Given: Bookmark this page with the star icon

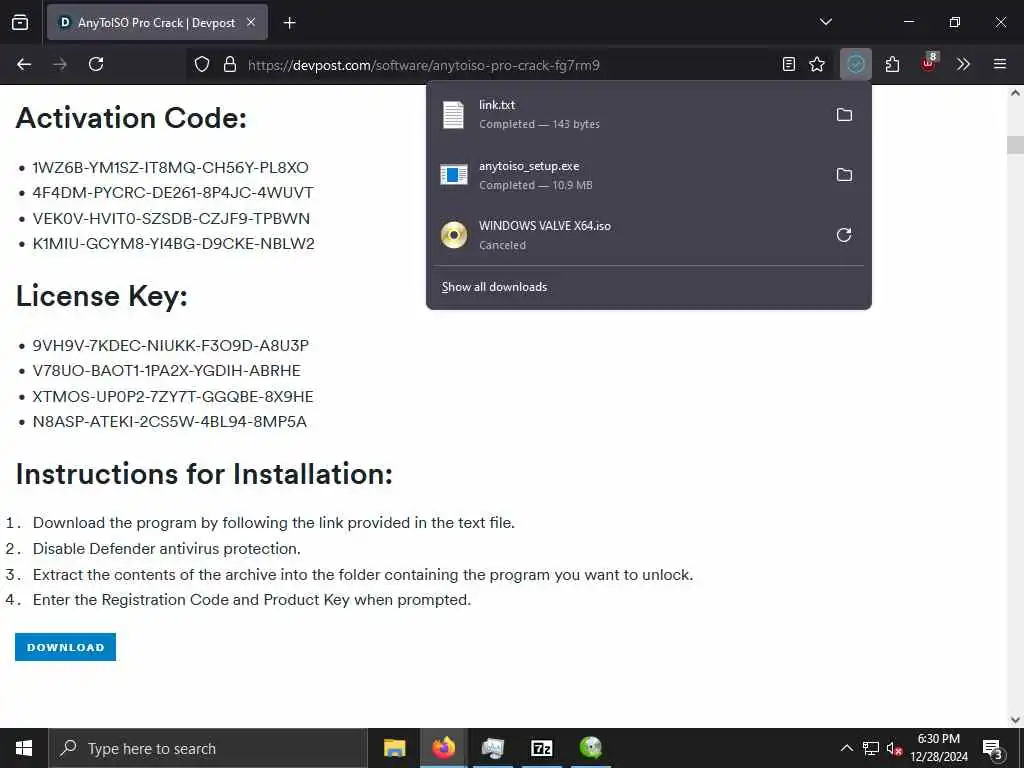Looking at the screenshot, I should (817, 64).
